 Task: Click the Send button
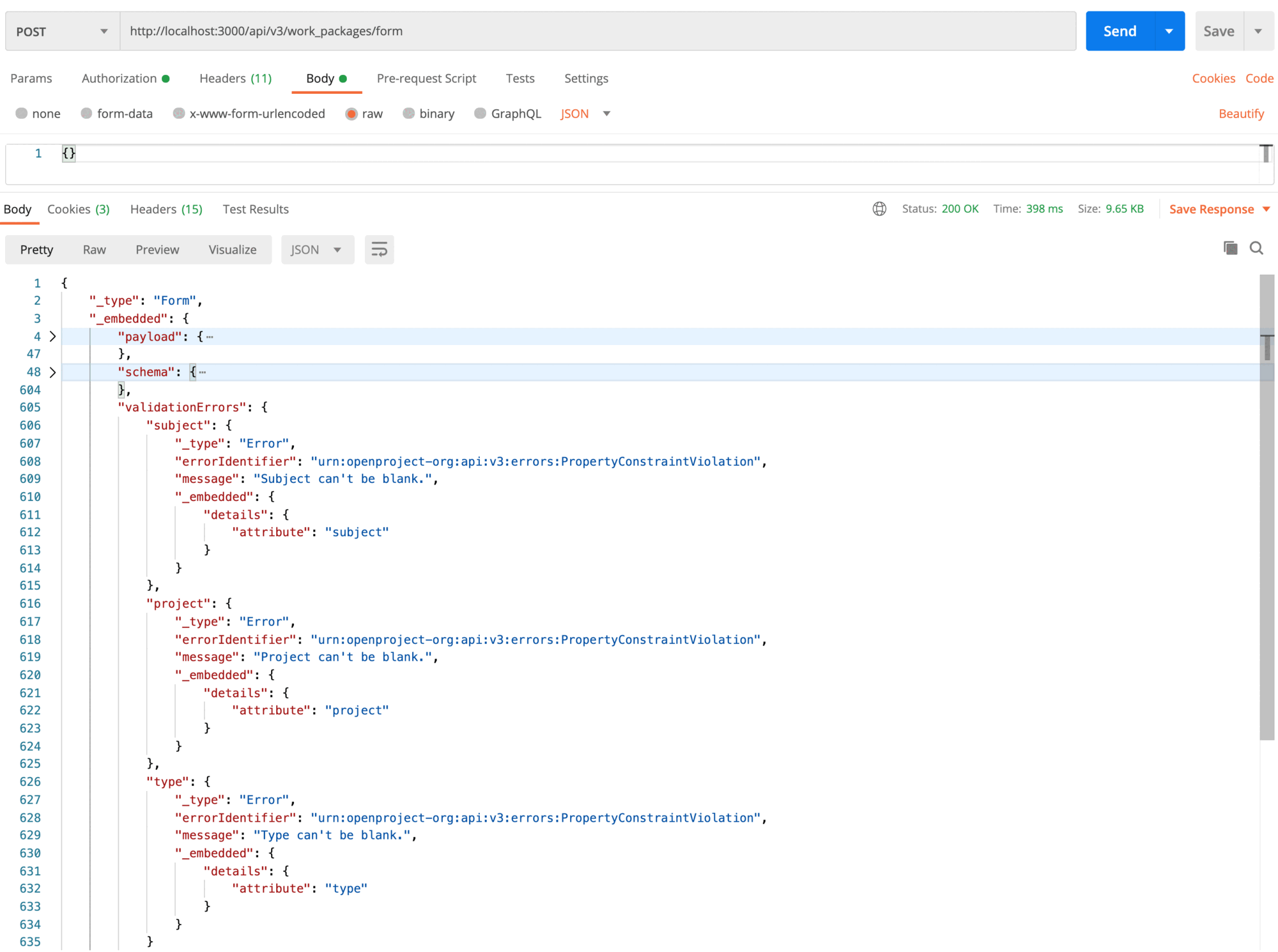click(1119, 30)
